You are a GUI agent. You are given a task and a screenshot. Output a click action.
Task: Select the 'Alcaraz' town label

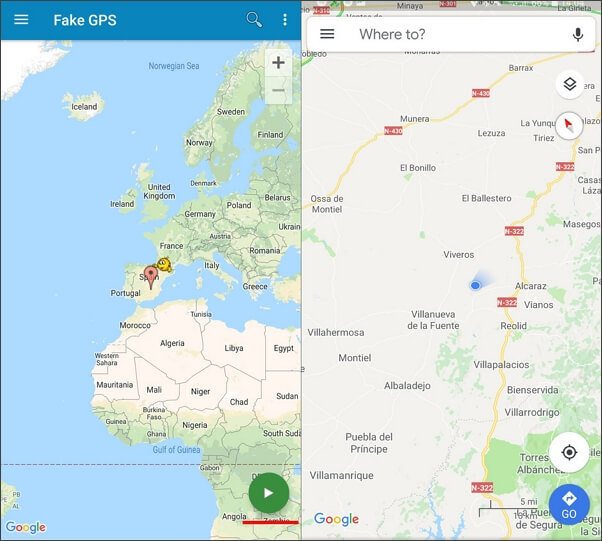click(x=531, y=286)
